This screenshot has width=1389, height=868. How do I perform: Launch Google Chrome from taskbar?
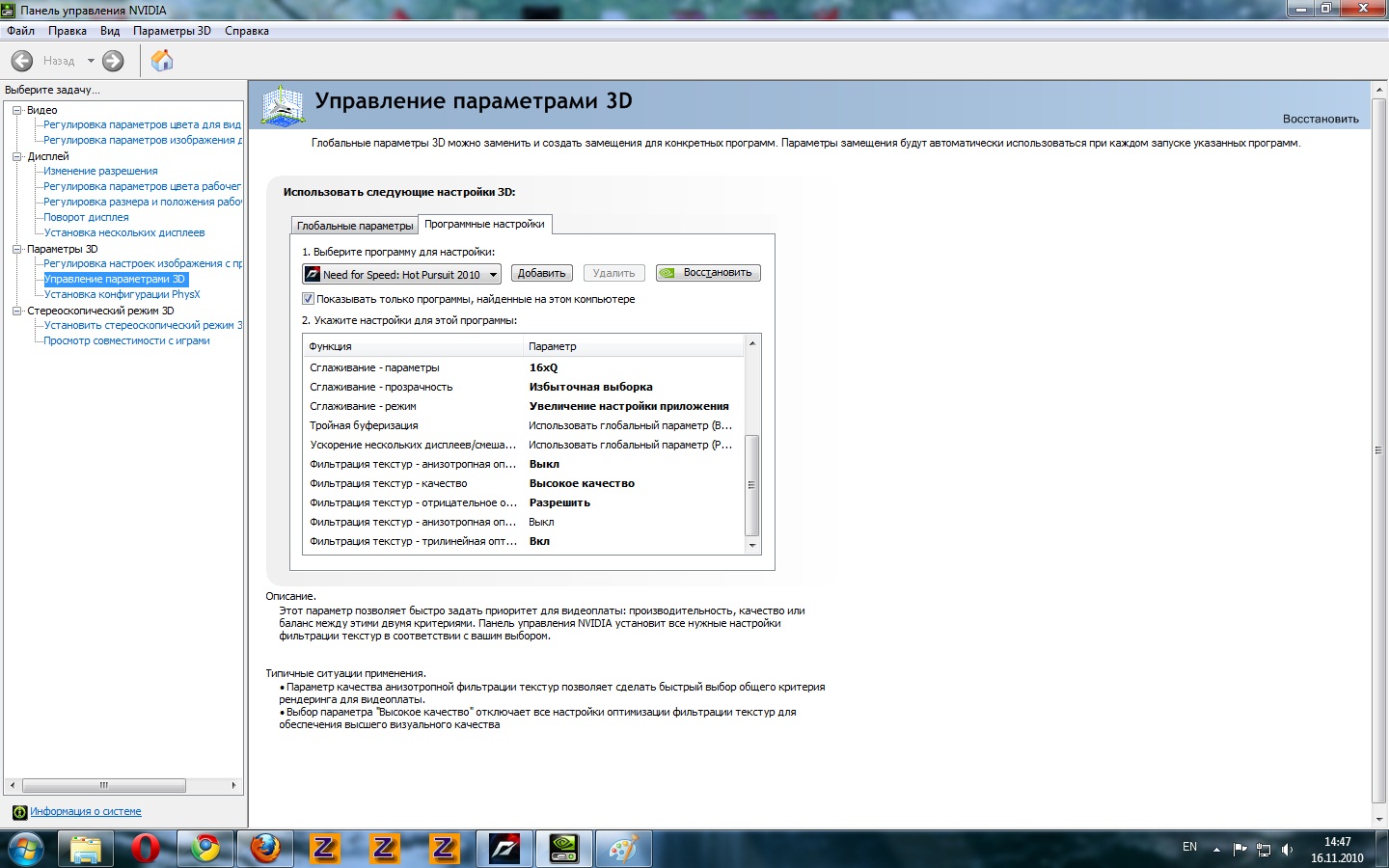pyautogui.click(x=205, y=849)
